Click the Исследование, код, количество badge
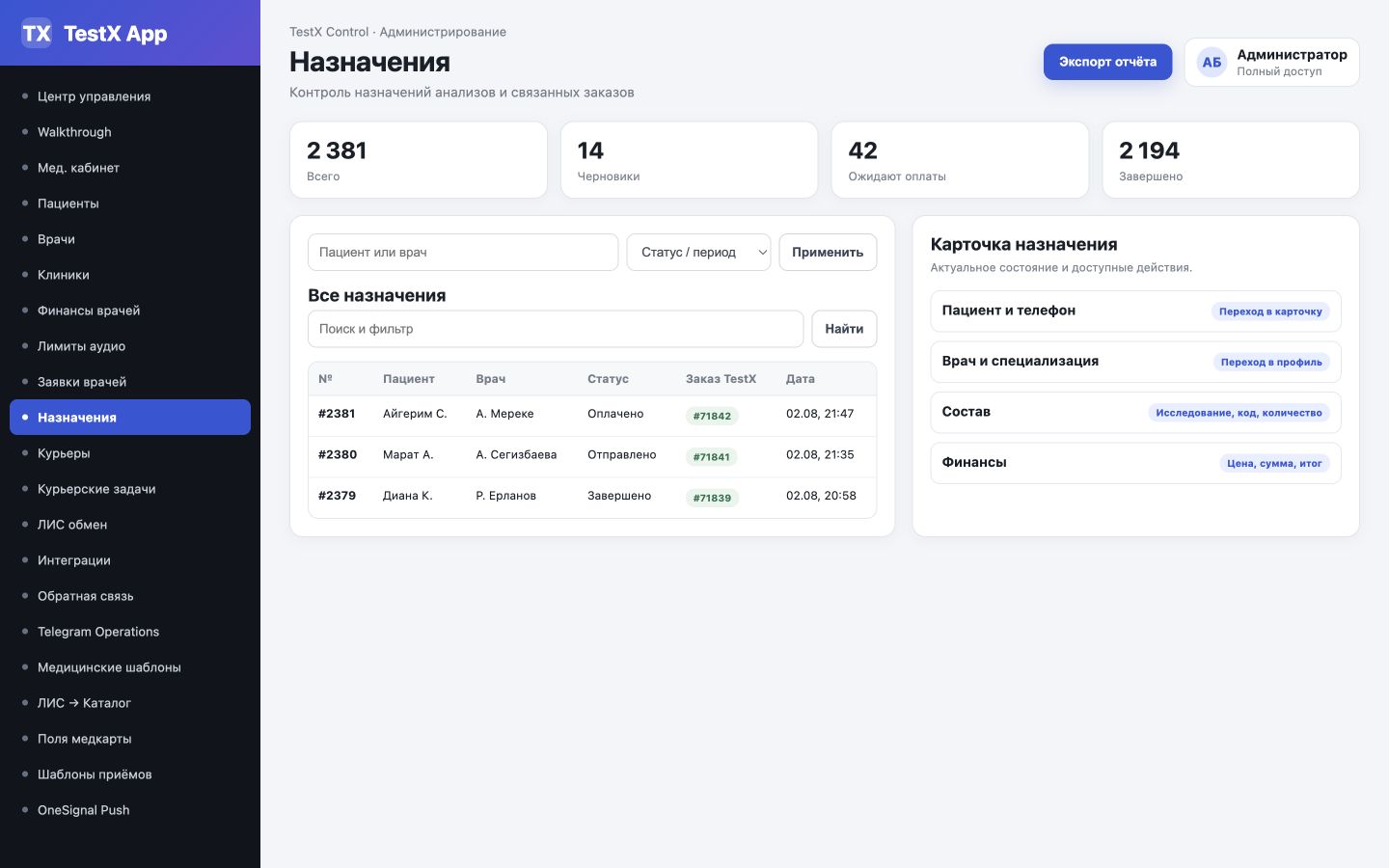1389x868 pixels. click(x=1239, y=413)
